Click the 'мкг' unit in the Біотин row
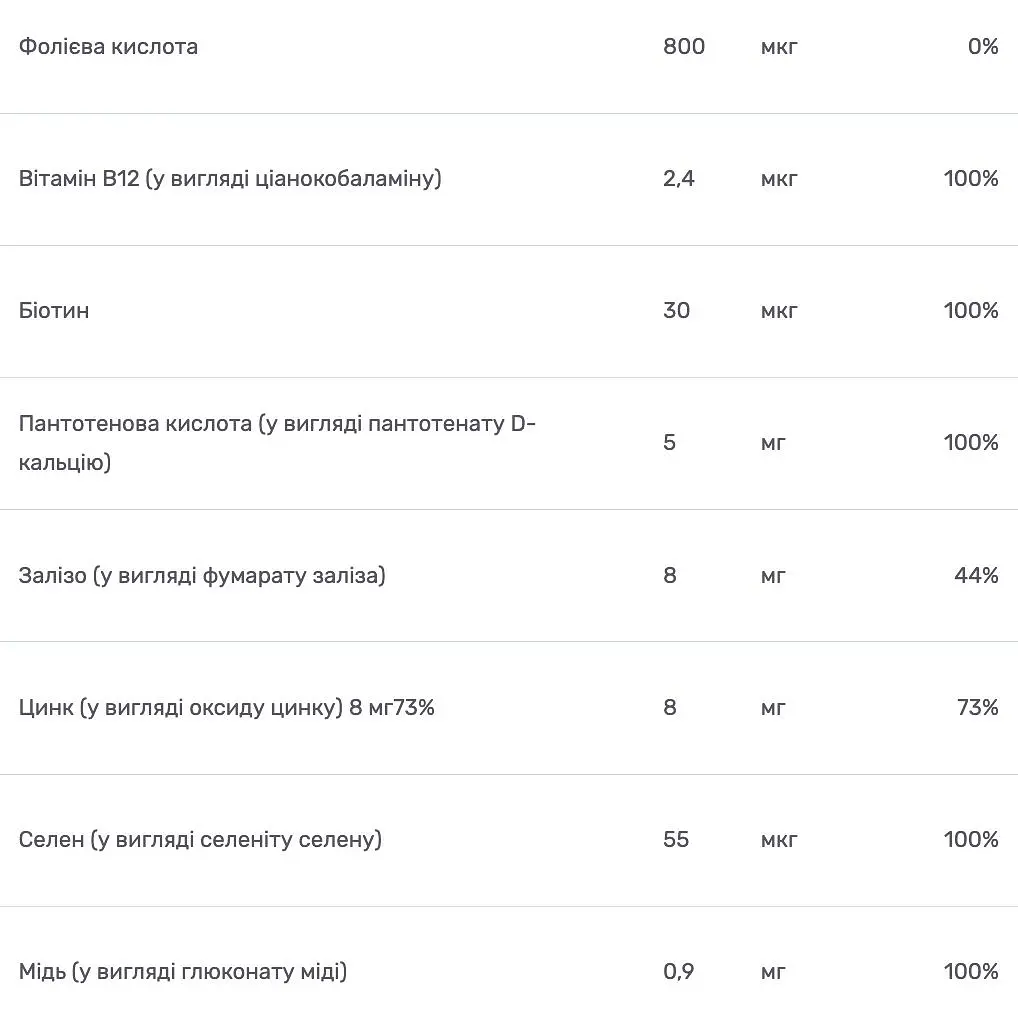1018x1018 pixels. (779, 311)
